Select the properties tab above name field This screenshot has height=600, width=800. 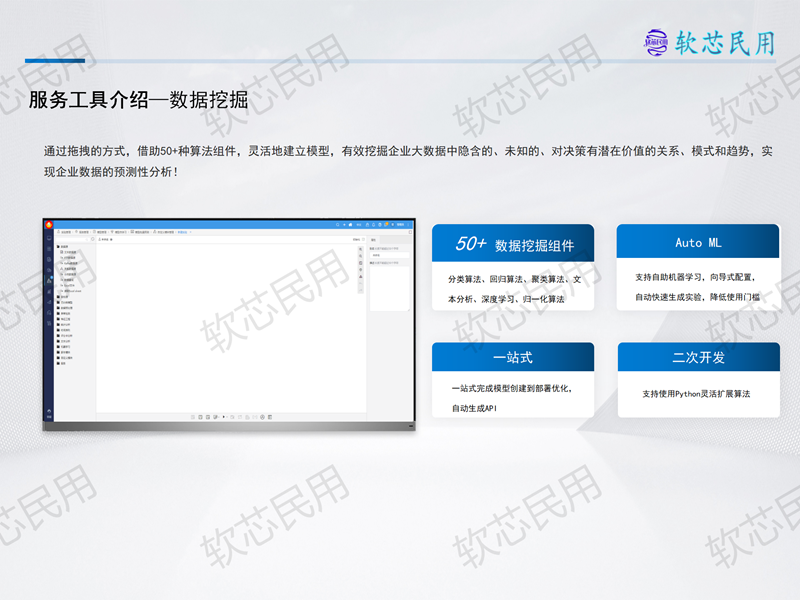(373, 240)
